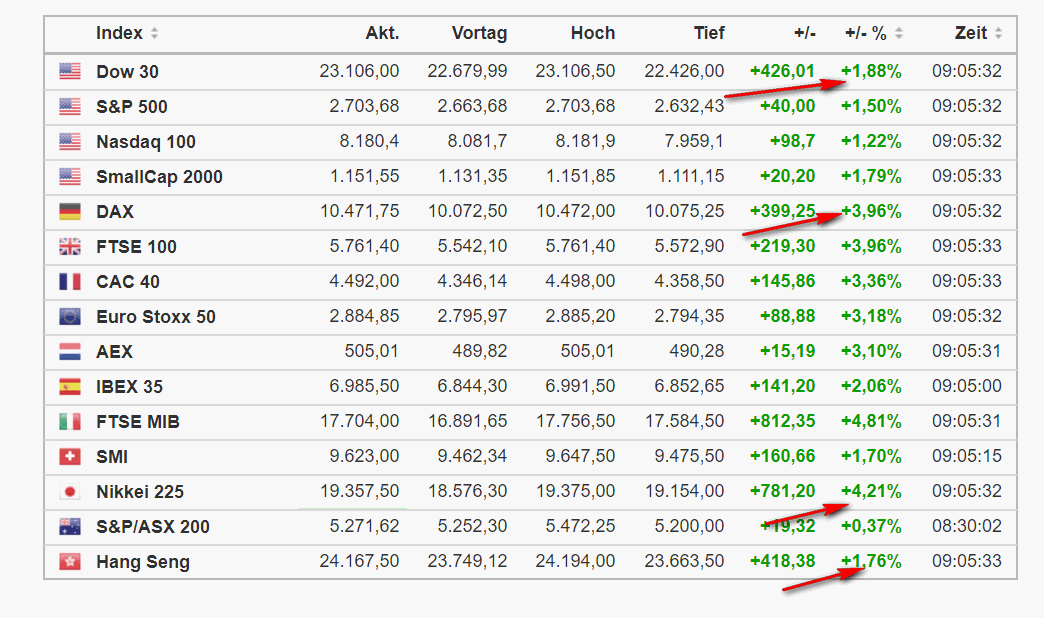Click the Japanese flag beside Nikkei 225
The image size is (1044, 618).
(x=69, y=491)
